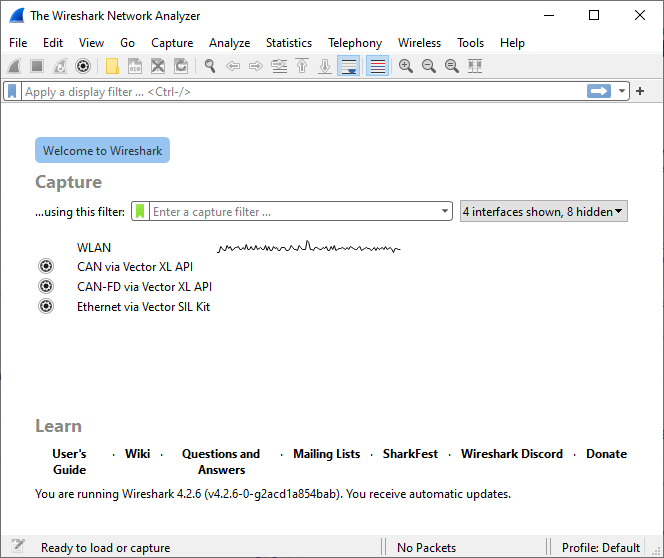Screen dimensions: 664x558
Task: Zoom in main window text
Action: 406,66
